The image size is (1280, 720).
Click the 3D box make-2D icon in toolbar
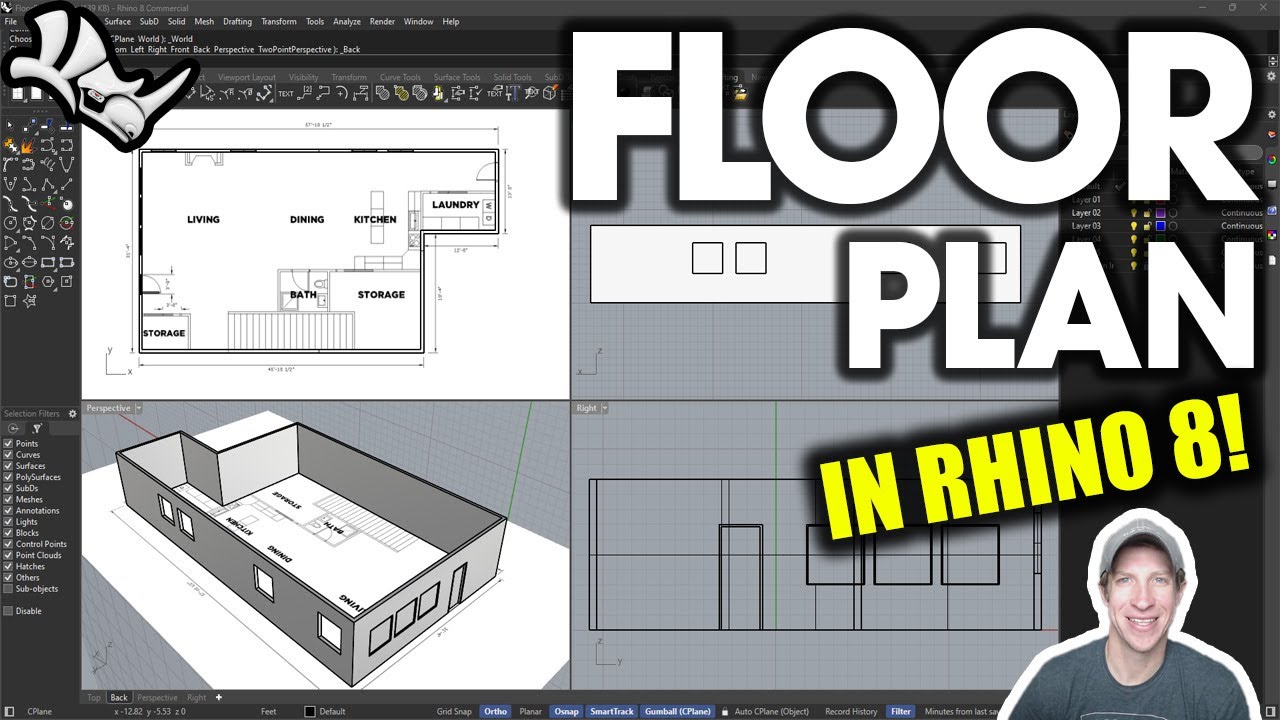tap(550, 92)
